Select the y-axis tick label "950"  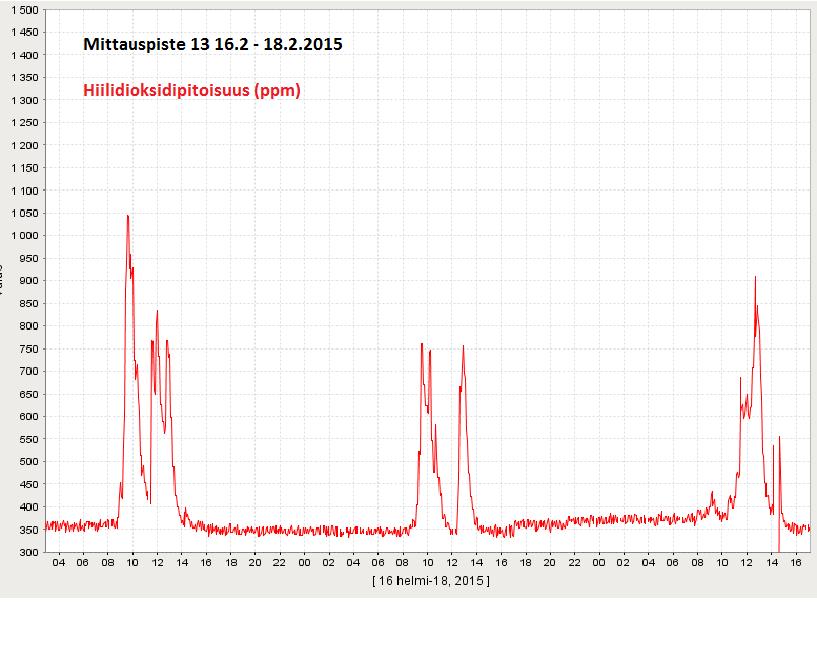pyautogui.click(x=29, y=258)
